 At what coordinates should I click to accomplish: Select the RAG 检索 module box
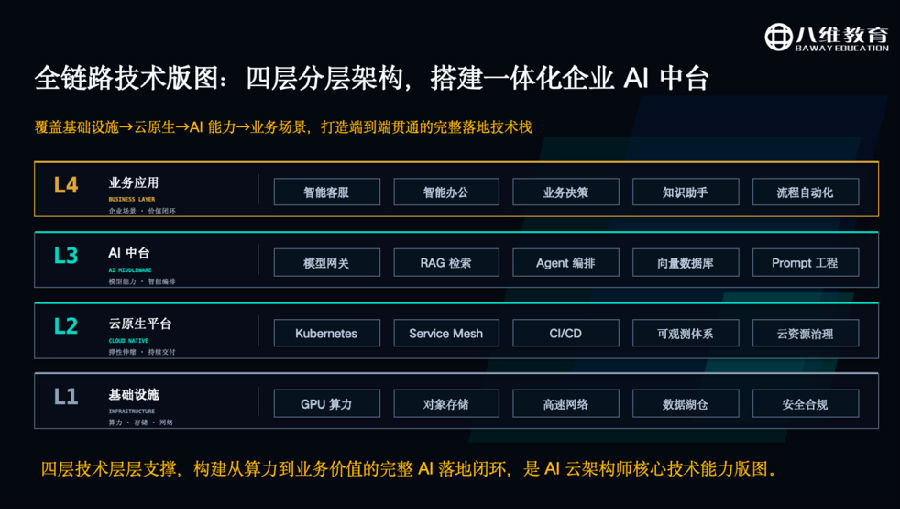click(x=446, y=262)
